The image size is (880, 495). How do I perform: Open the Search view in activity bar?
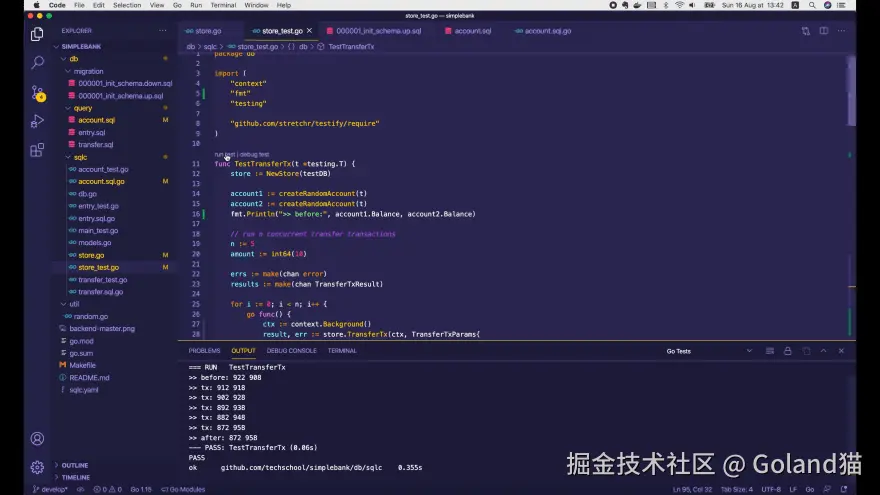click(37, 62)
